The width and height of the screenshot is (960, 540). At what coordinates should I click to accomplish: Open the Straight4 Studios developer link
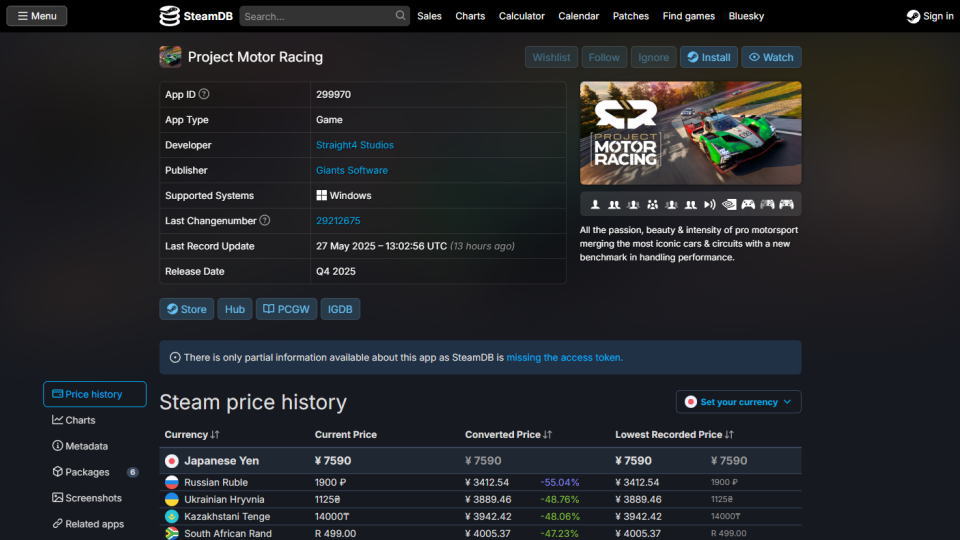[x=354, y=145]
